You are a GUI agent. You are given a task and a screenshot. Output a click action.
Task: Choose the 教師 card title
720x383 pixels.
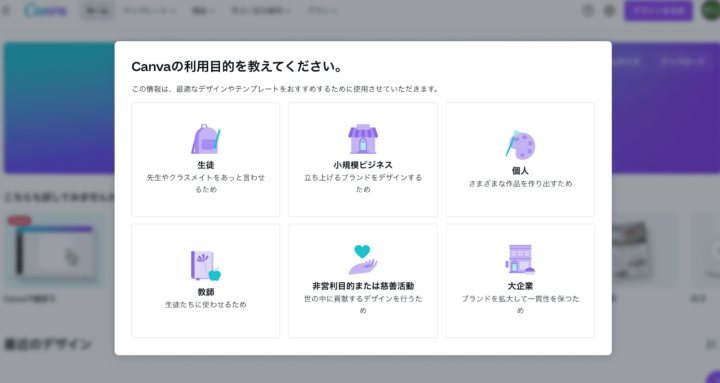click(x=206, y=292)
